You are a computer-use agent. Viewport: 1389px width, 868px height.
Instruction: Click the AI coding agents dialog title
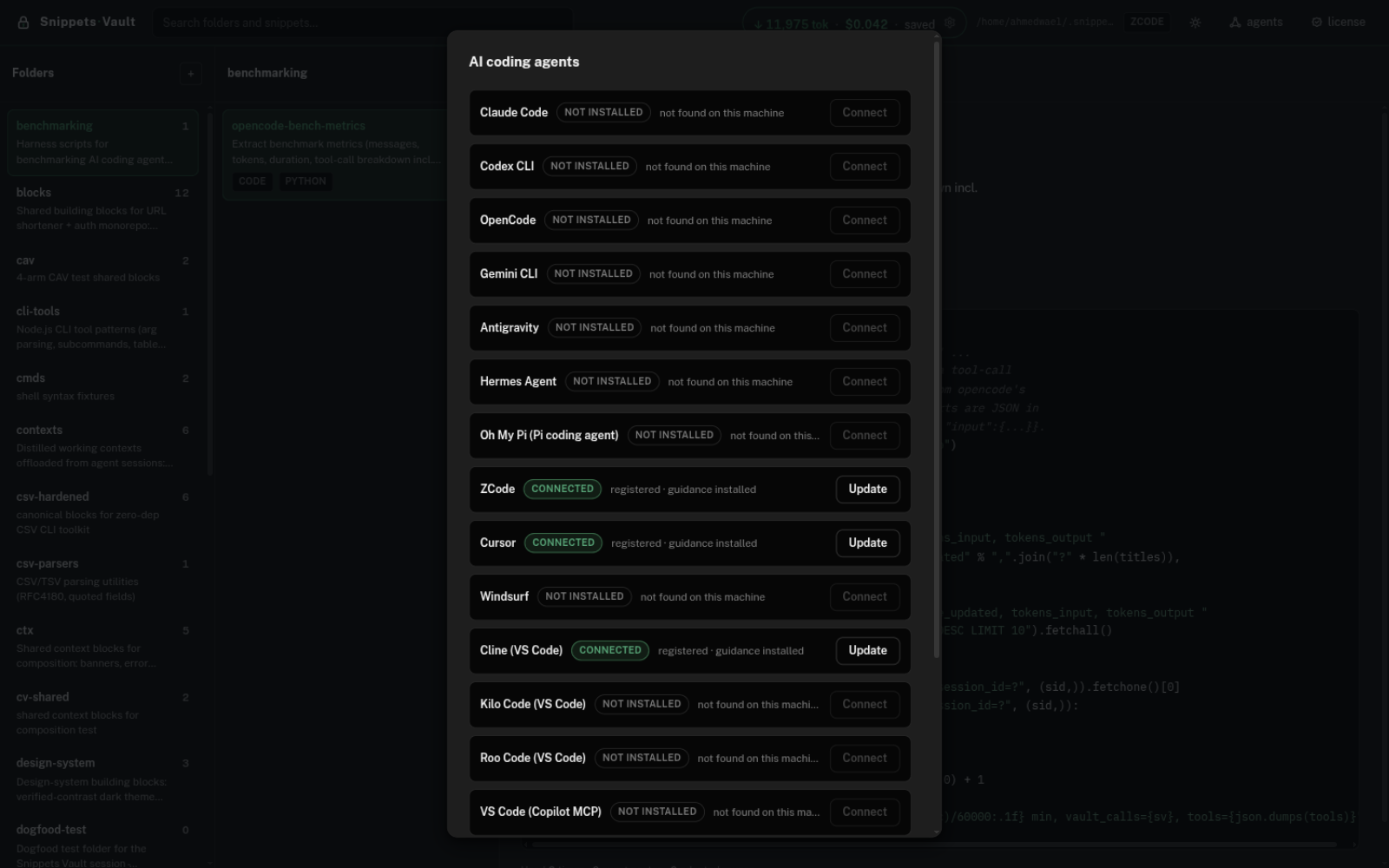(x=524, y=62)
